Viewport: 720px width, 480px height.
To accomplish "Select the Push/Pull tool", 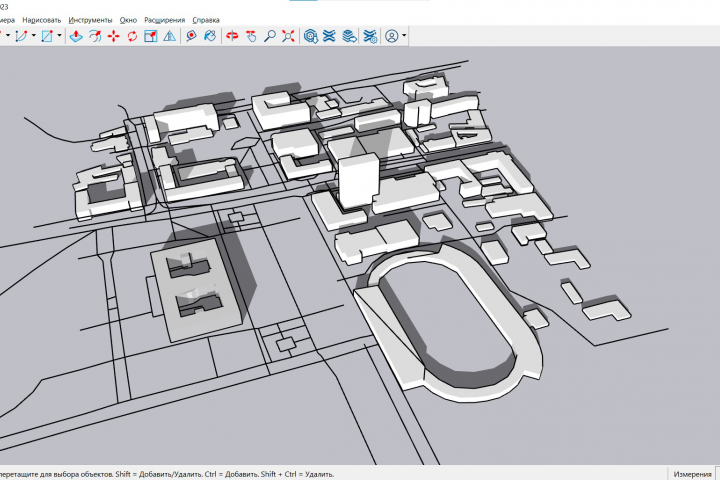I will tap(76, 36).
